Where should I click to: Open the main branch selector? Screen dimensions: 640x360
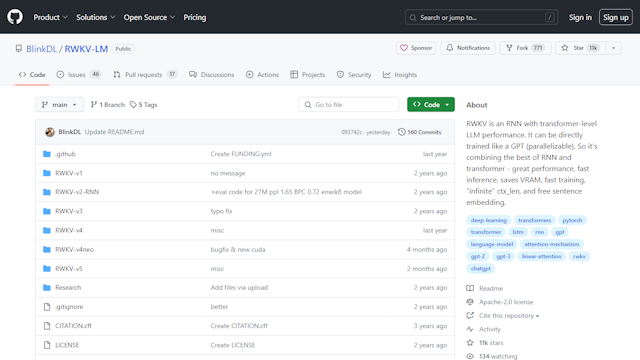pos(60,104)
